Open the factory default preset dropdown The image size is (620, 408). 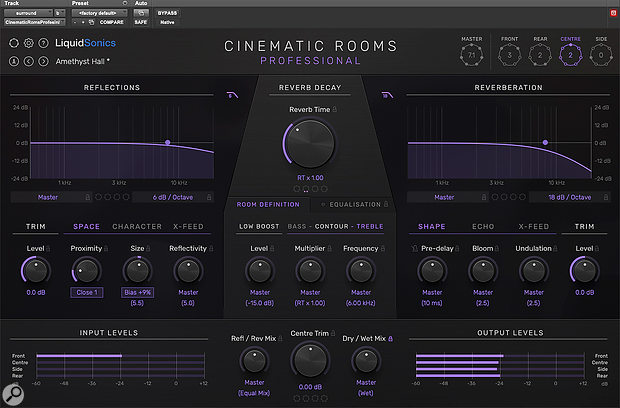tap(99, 13)
